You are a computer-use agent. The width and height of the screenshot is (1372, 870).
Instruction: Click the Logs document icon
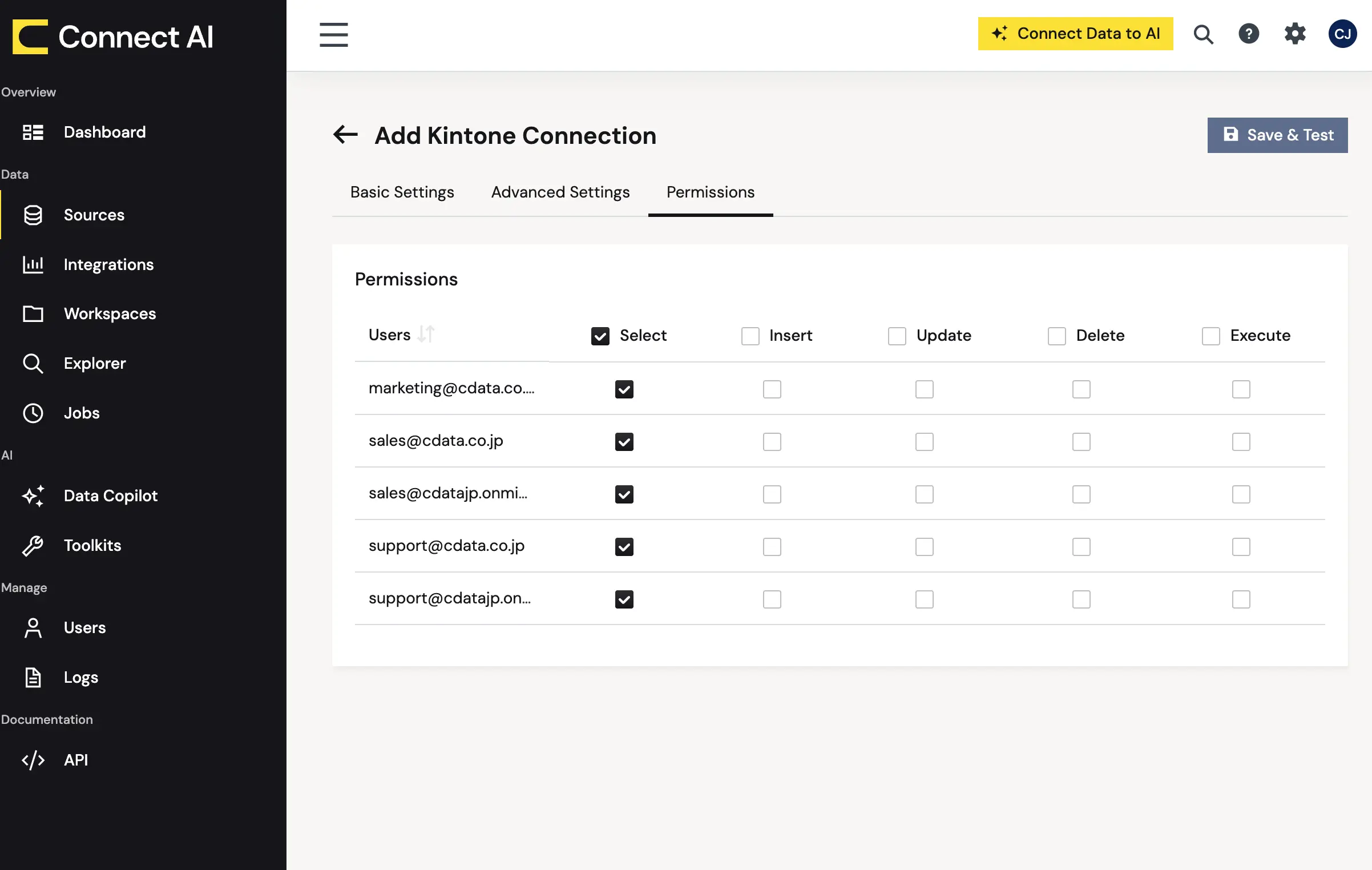[33, 677]
